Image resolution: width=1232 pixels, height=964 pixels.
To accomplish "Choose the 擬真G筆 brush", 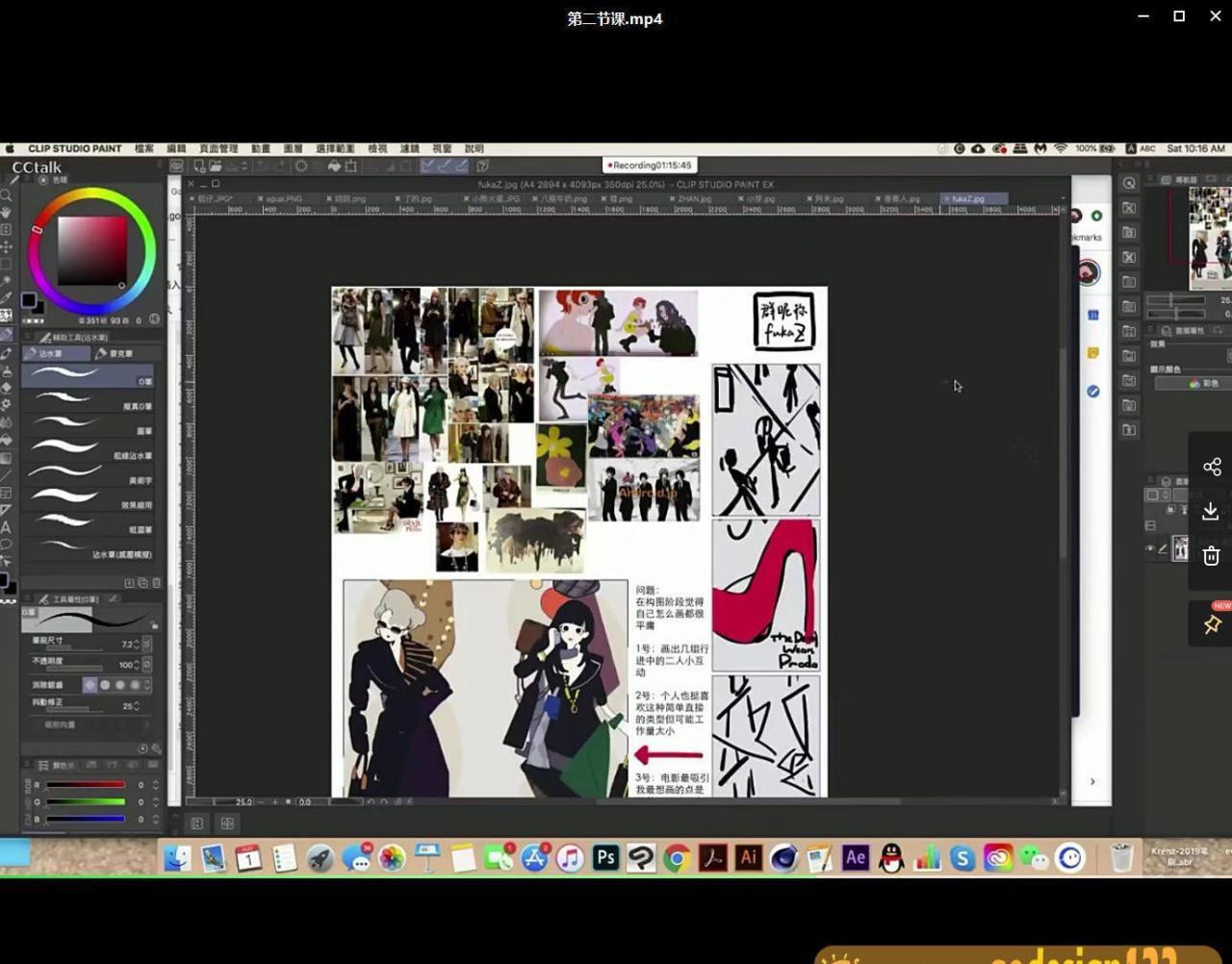I will tap(87, 399).
